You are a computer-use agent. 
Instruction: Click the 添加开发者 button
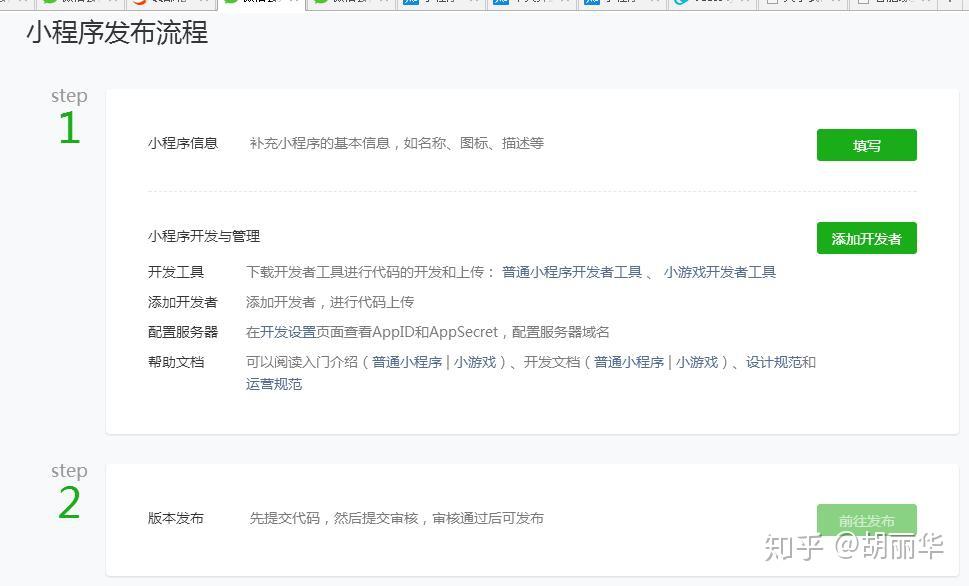point(865,238)
